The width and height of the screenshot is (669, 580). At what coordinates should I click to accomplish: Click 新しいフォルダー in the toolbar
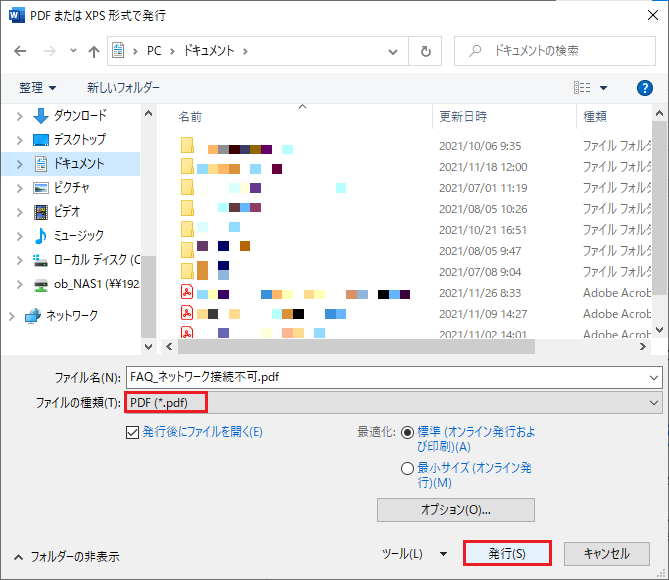pyautogui.click(x=121, y=88)
